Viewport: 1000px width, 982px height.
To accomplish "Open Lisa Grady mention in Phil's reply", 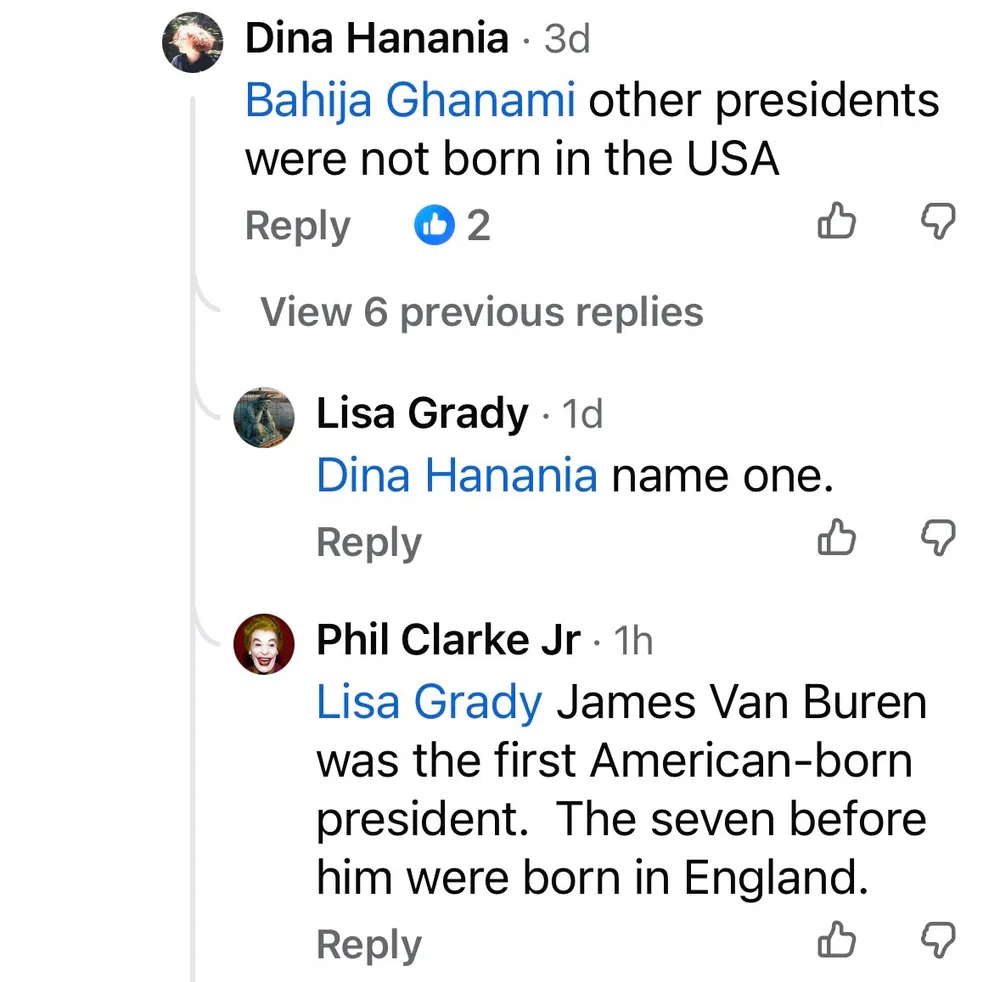I will (x=429, y=703).
